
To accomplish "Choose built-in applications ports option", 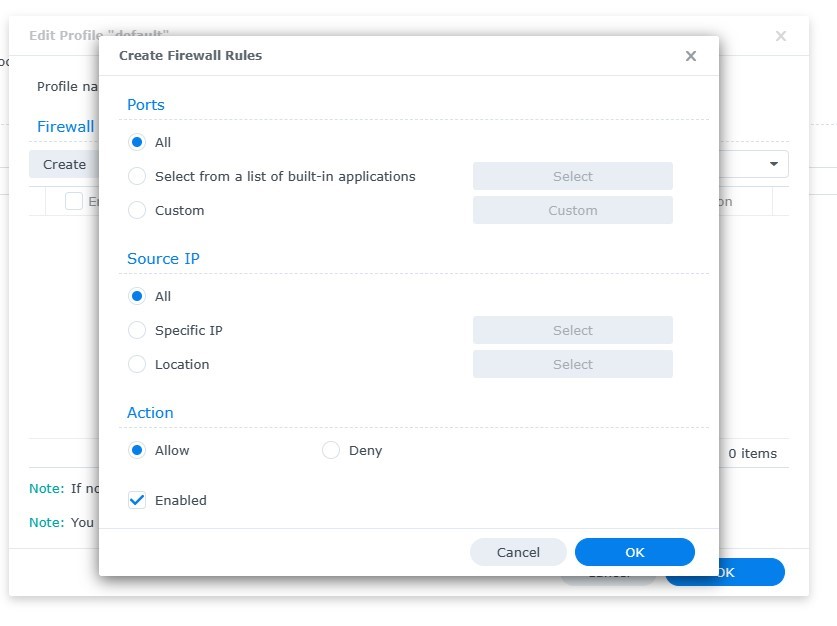I will tap(137, 176).
